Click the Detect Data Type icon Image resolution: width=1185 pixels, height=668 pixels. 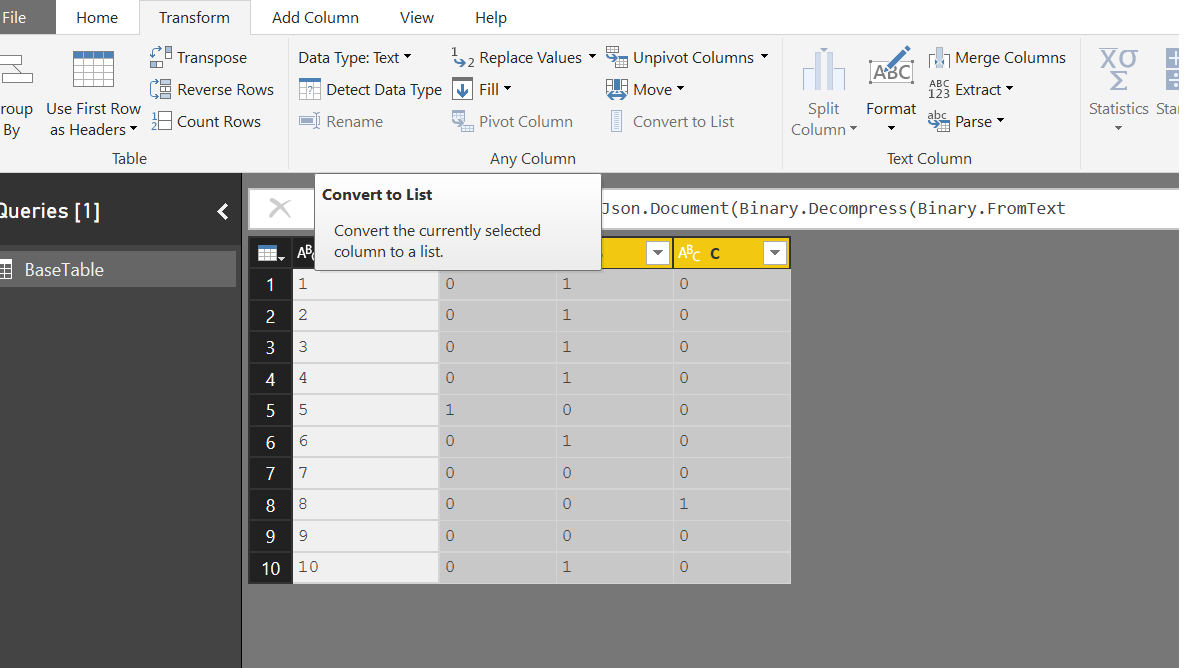pos(310,89)
